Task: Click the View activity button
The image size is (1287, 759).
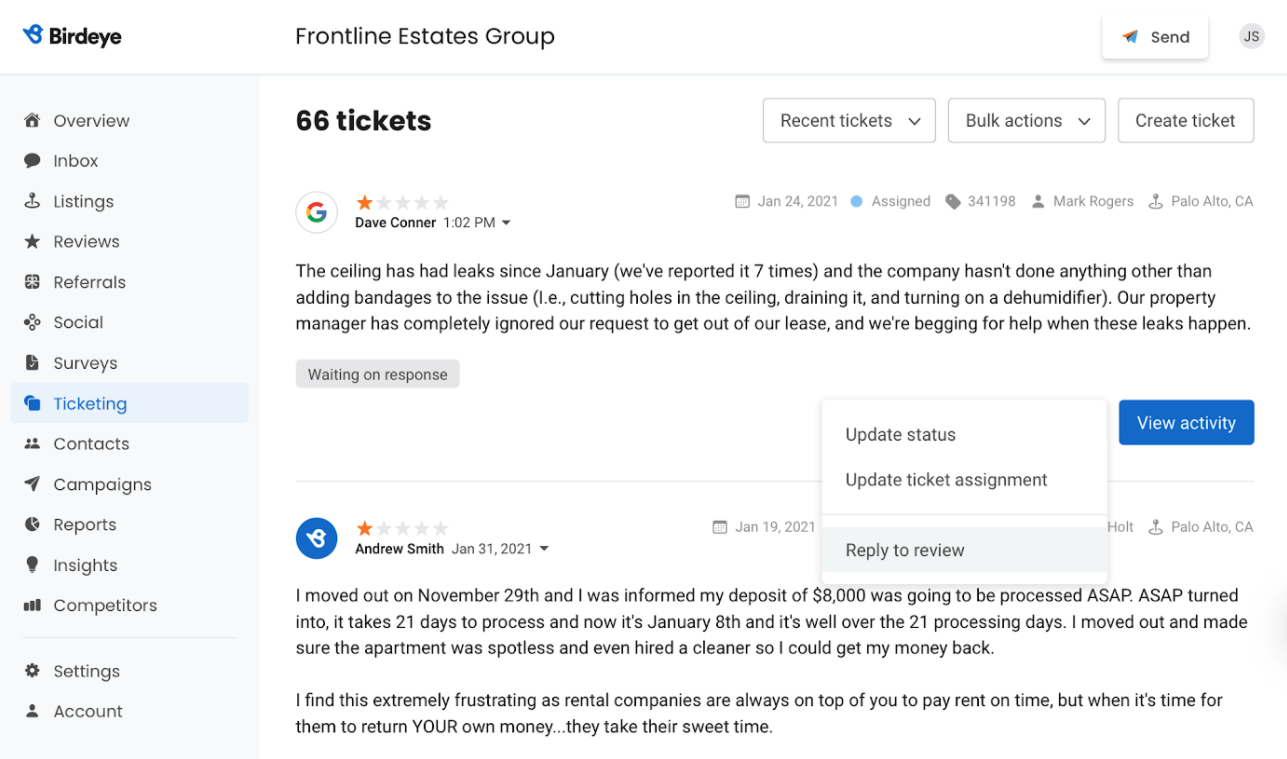Action: coord(1186,423)
